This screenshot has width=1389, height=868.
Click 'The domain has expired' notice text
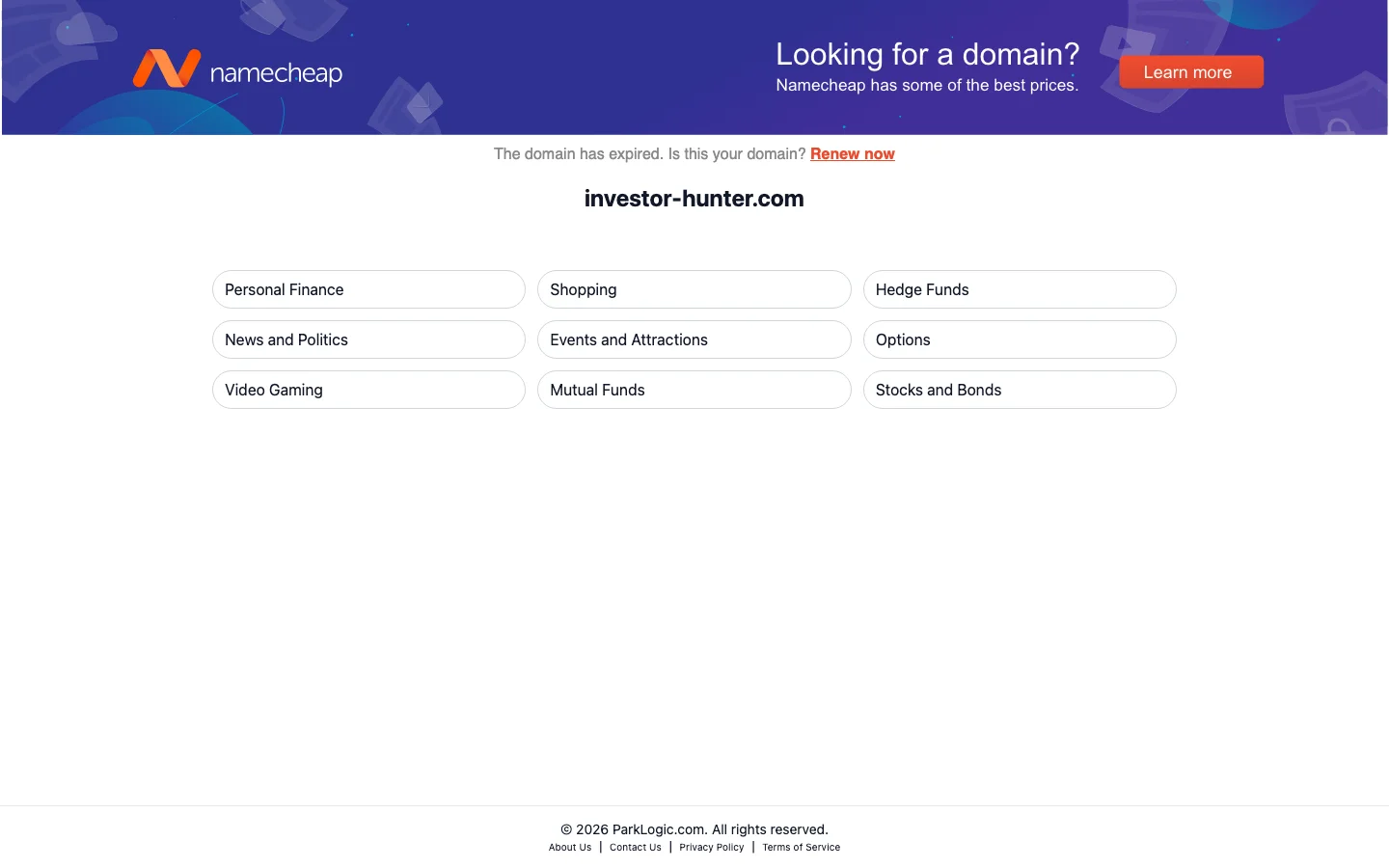coord(650,154)
